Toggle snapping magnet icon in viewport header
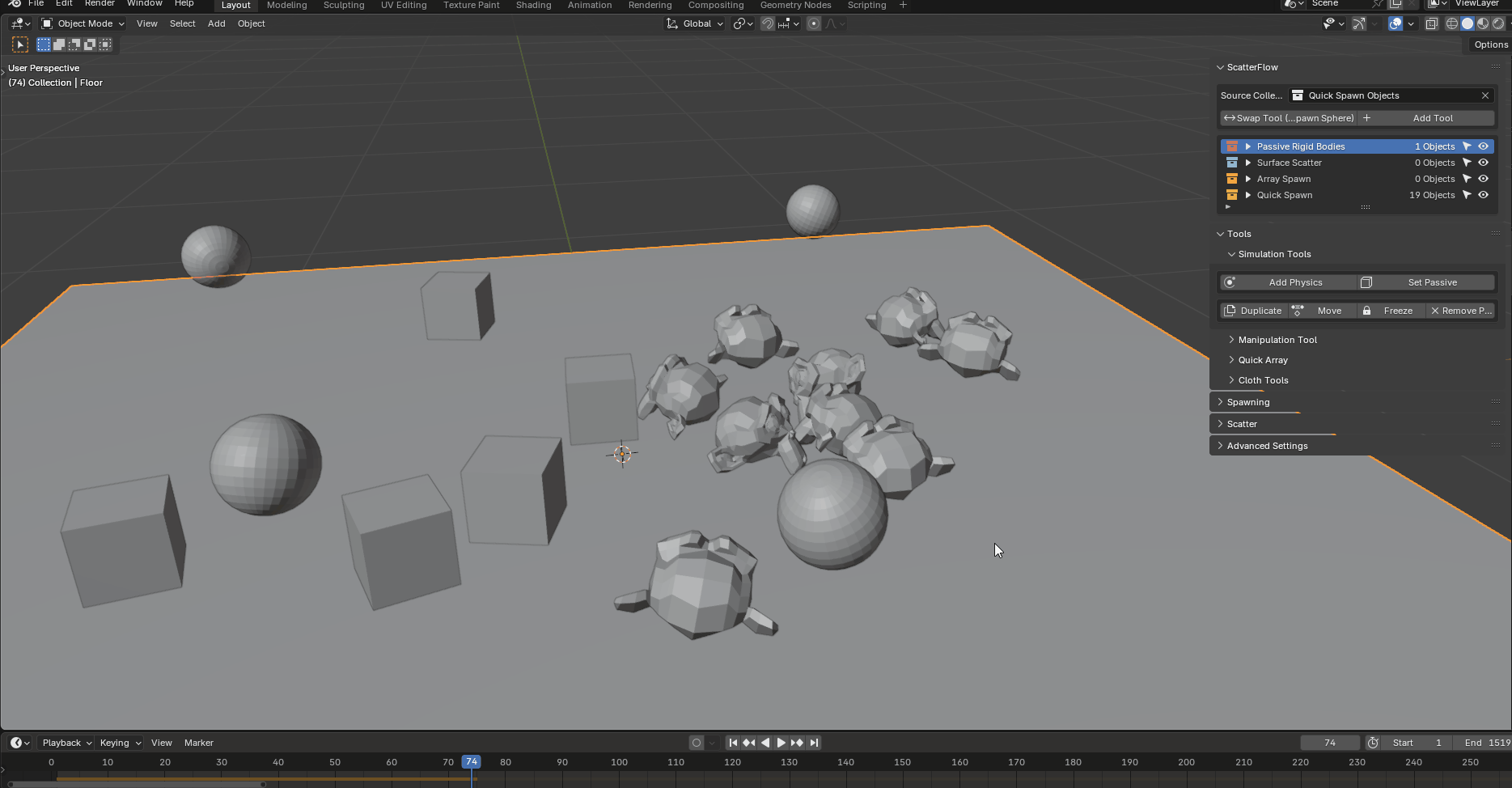Viewport: 1512px width, 788px height. tap(767, 23)
